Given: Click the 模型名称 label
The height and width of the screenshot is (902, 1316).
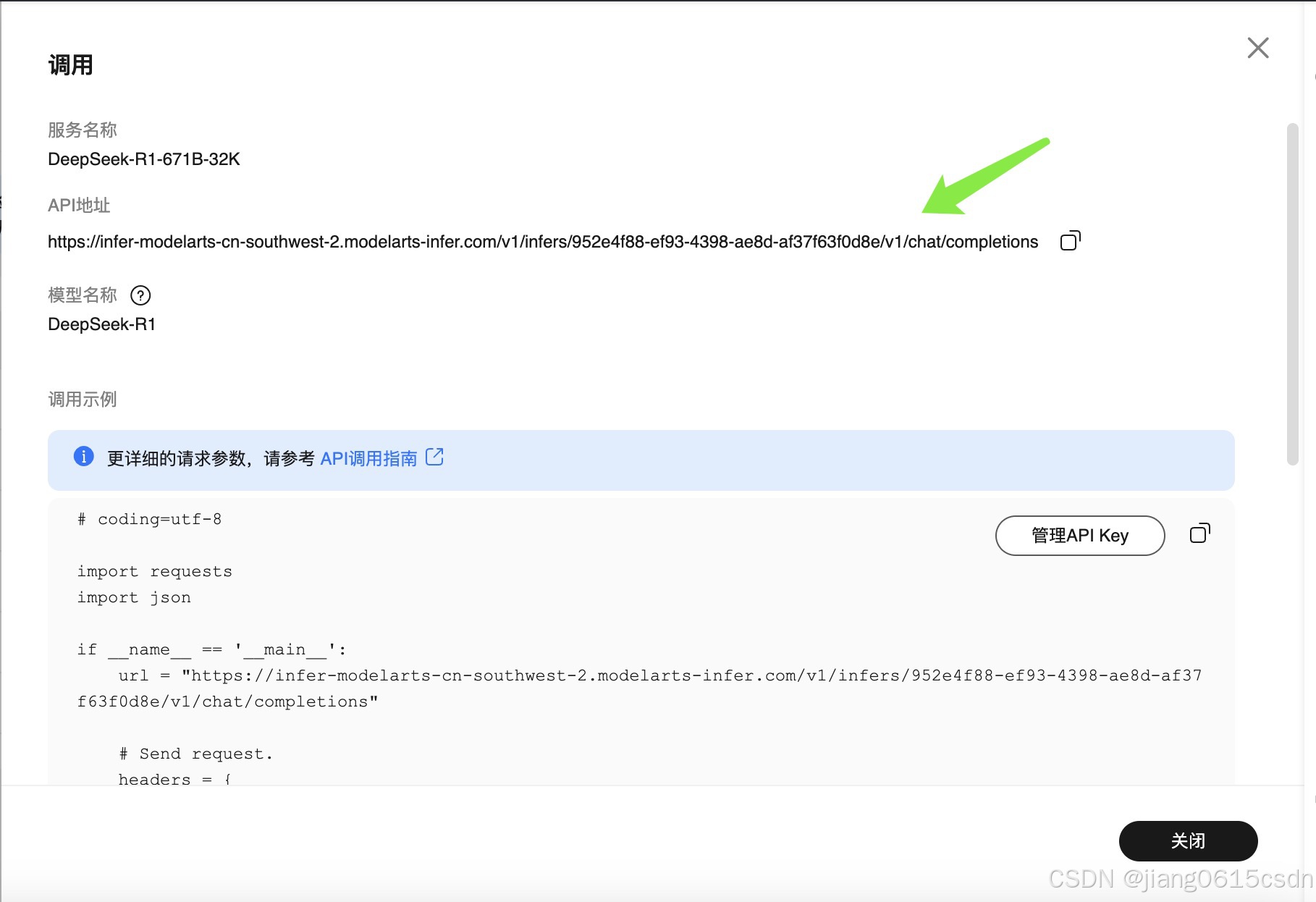Looking at the screenshot, I should 83,295.
